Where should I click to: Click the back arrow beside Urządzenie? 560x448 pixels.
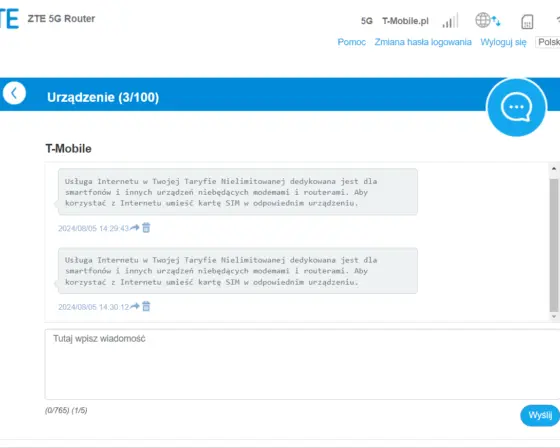(x=14, y=93)
